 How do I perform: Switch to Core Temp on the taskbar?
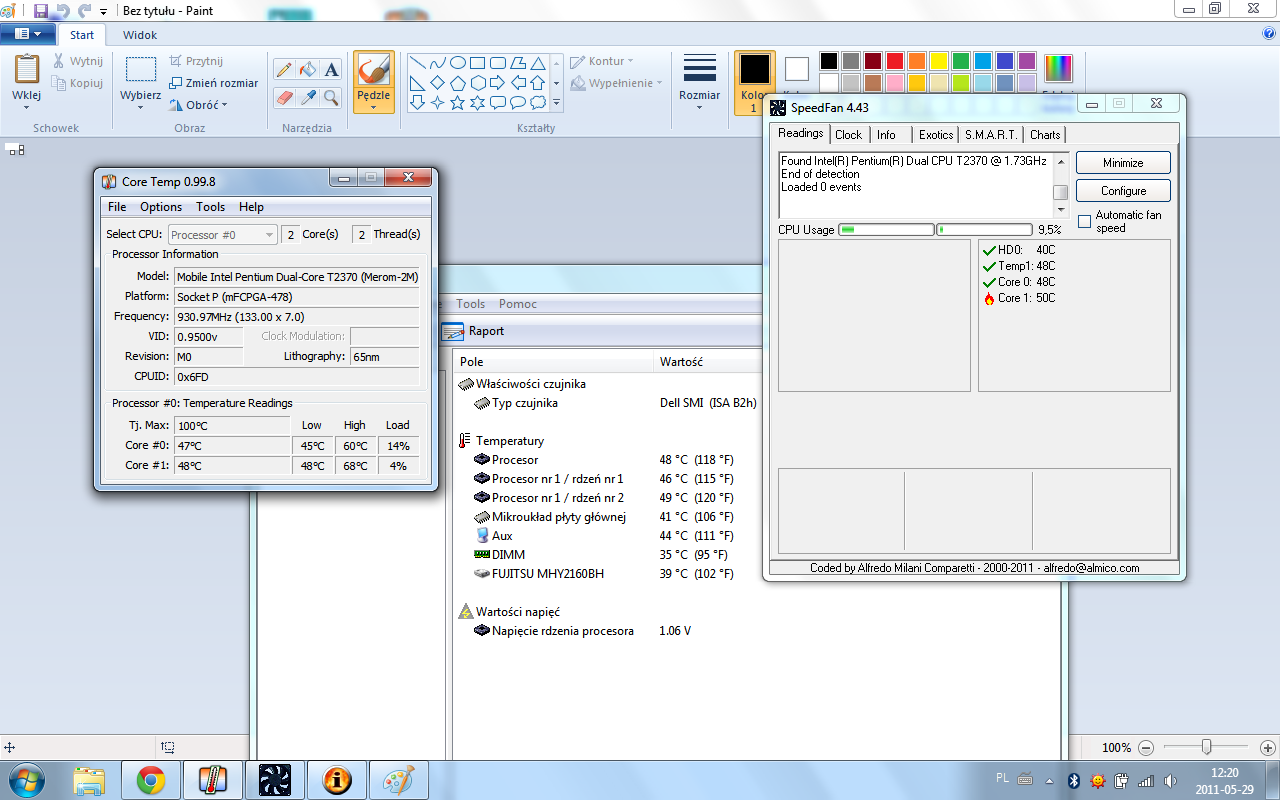click(x=212, y=780)
